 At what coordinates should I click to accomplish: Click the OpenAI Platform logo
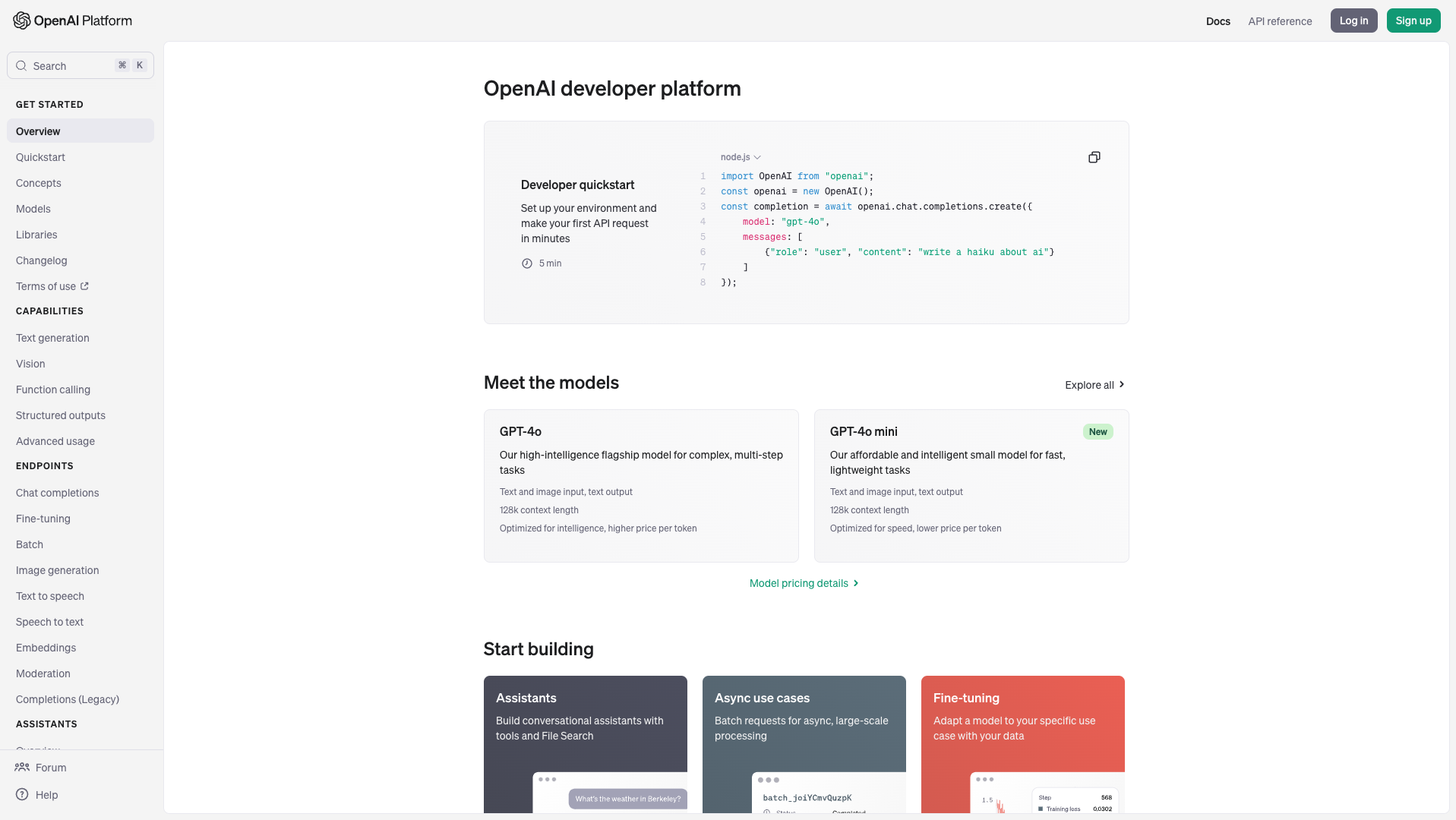click(72, 20)
